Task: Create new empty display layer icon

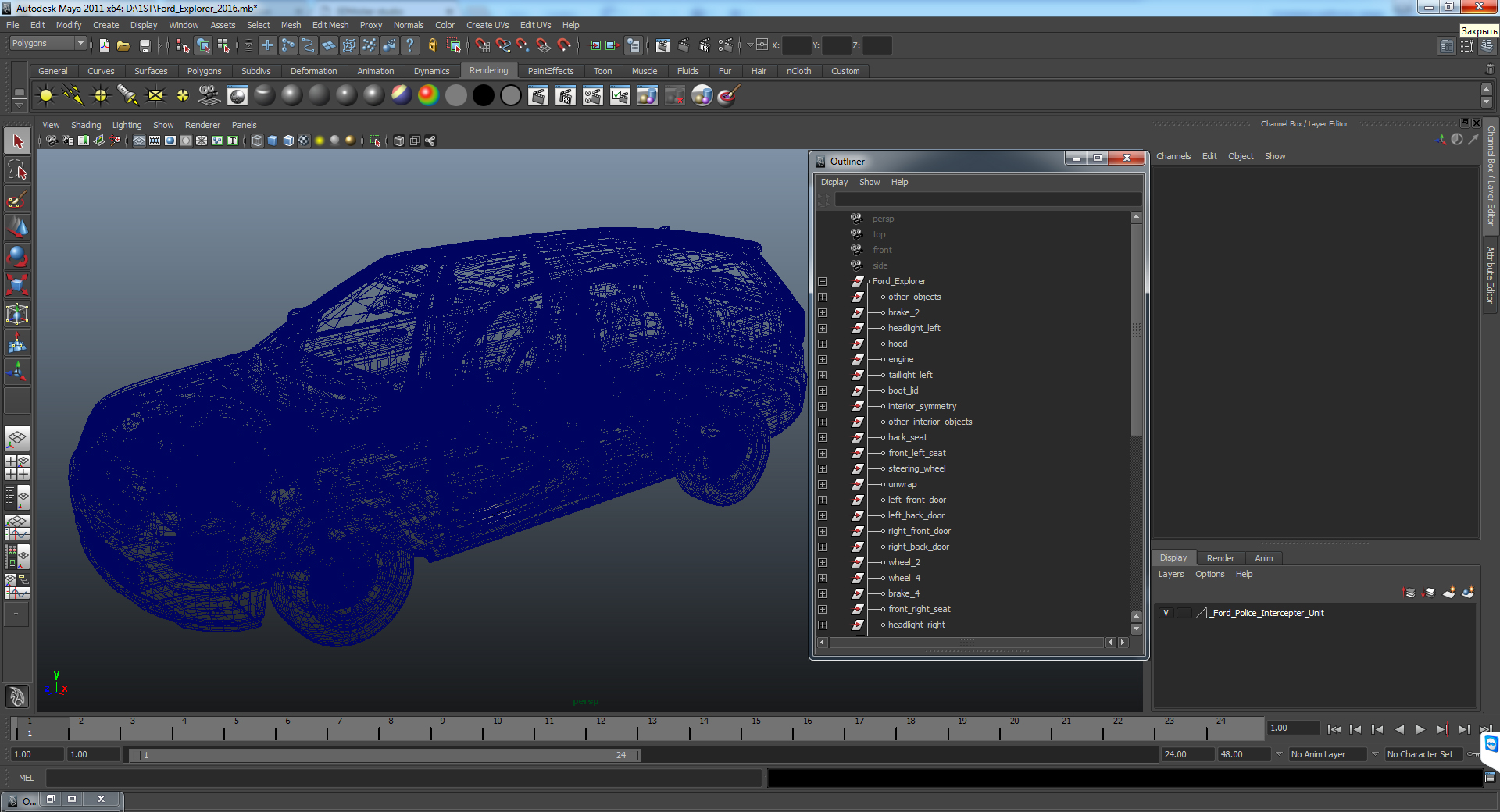Action: pos(1448,593)
